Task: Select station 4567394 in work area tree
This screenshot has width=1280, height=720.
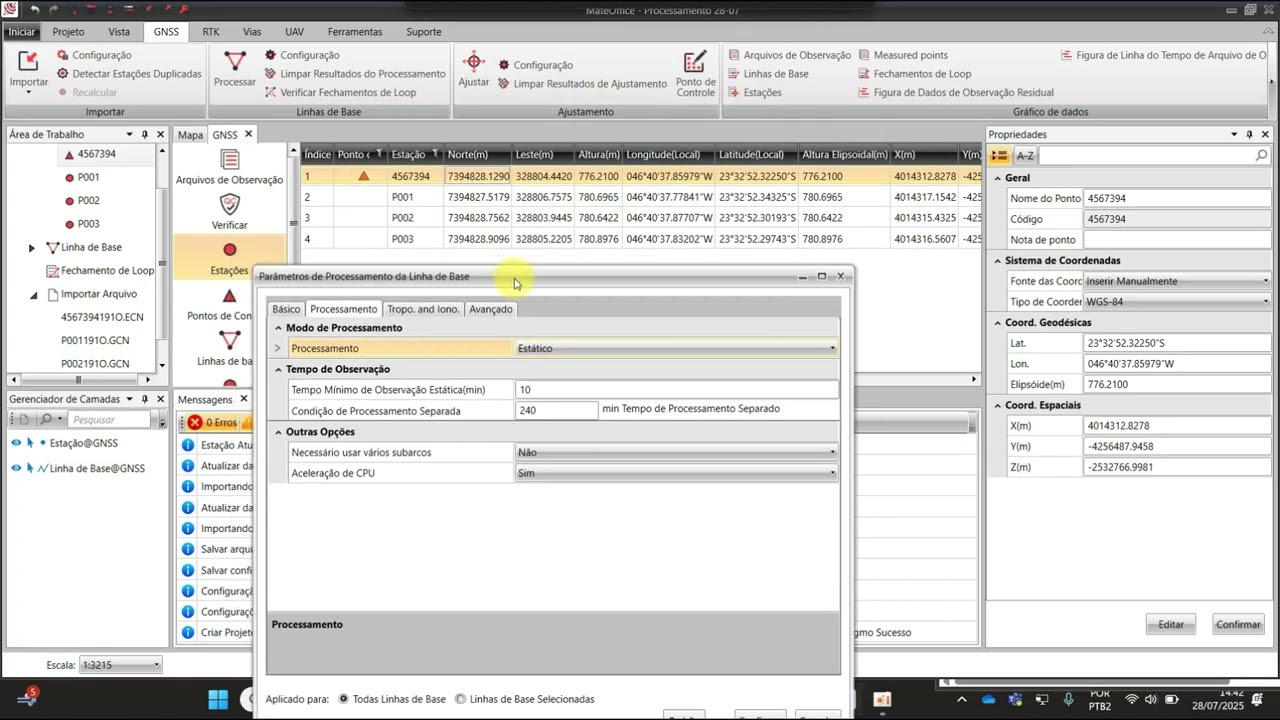Action: tap(96, 154)
